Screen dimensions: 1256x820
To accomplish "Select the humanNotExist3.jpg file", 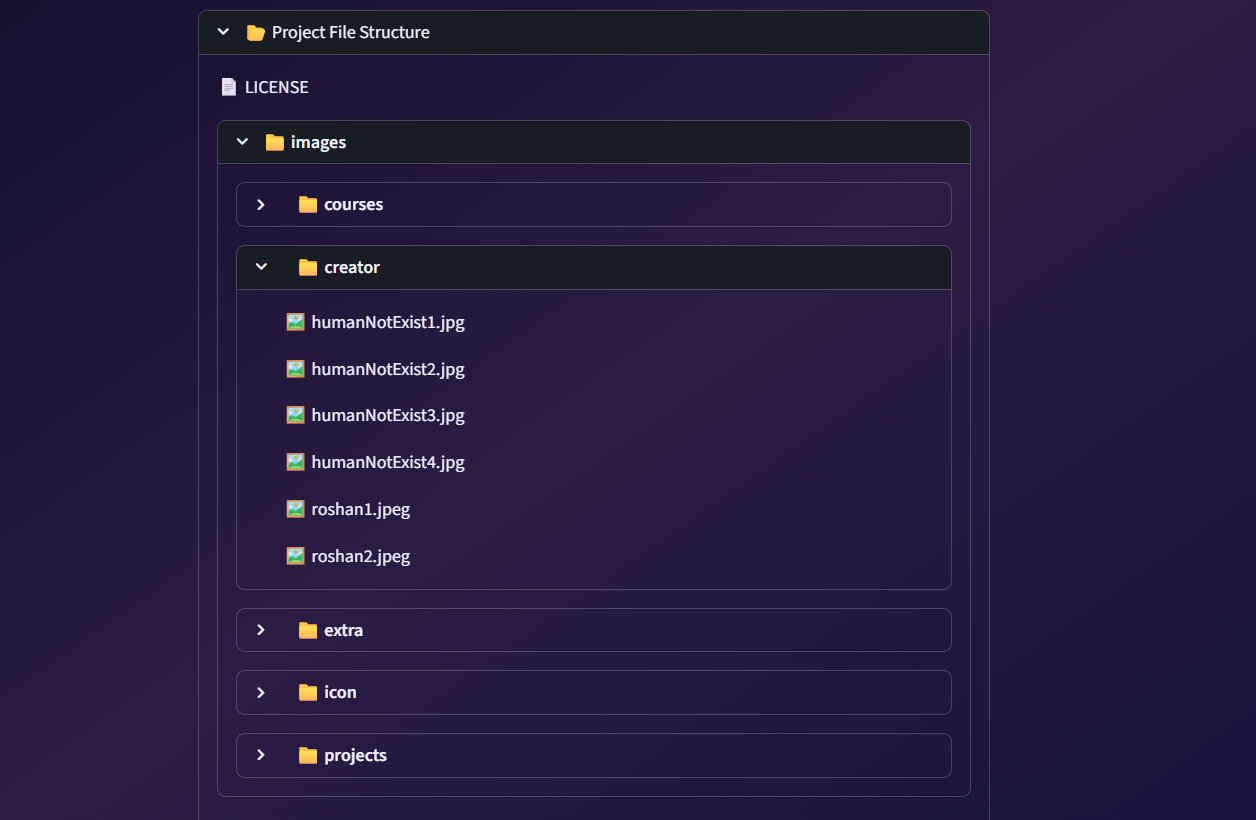I will point(388,415).
